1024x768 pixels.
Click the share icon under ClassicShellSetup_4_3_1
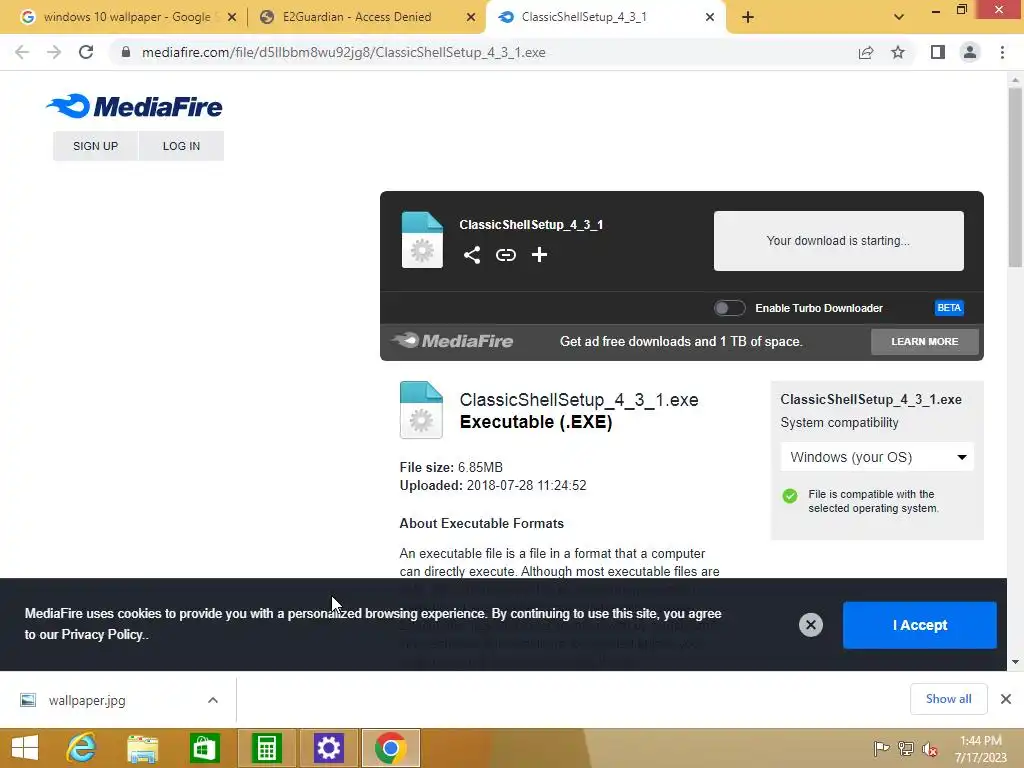click(x=472, y=255)
